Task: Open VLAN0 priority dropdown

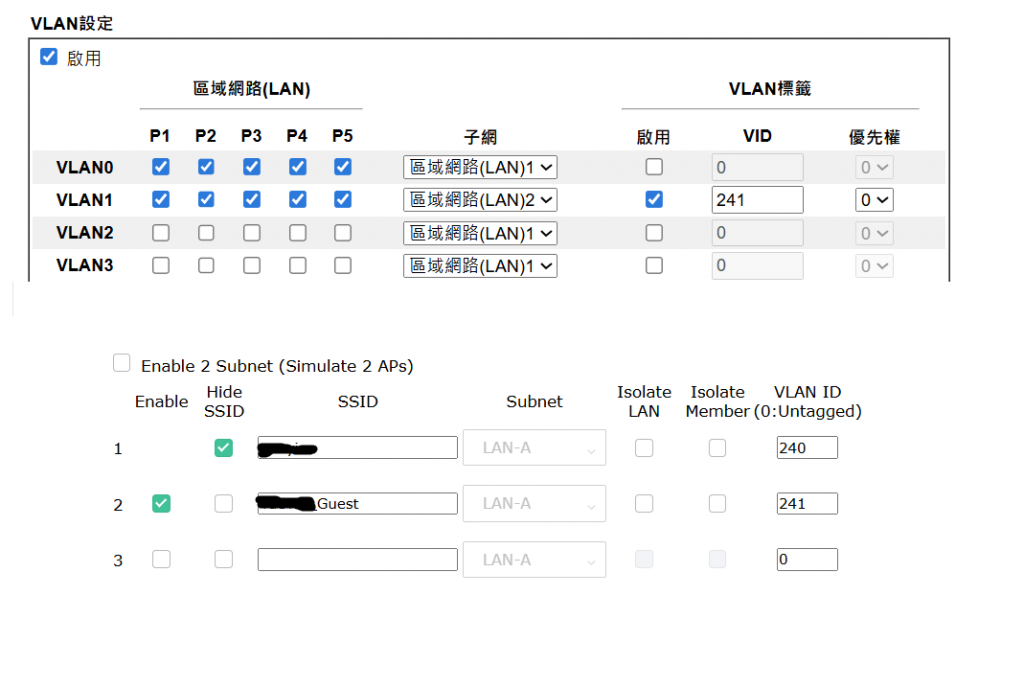Action: 874,167
